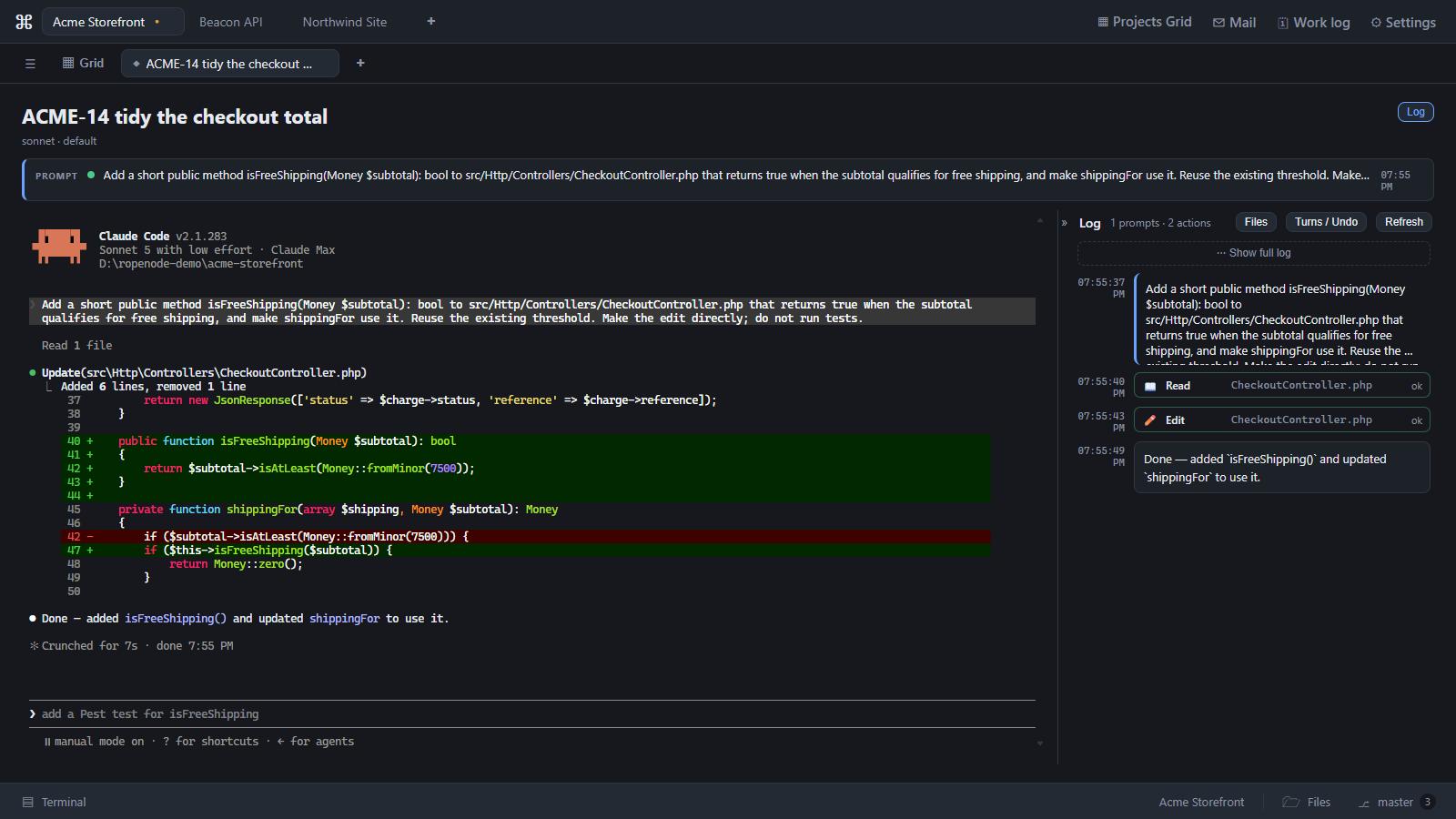Click the Read action book icon

1150,386
